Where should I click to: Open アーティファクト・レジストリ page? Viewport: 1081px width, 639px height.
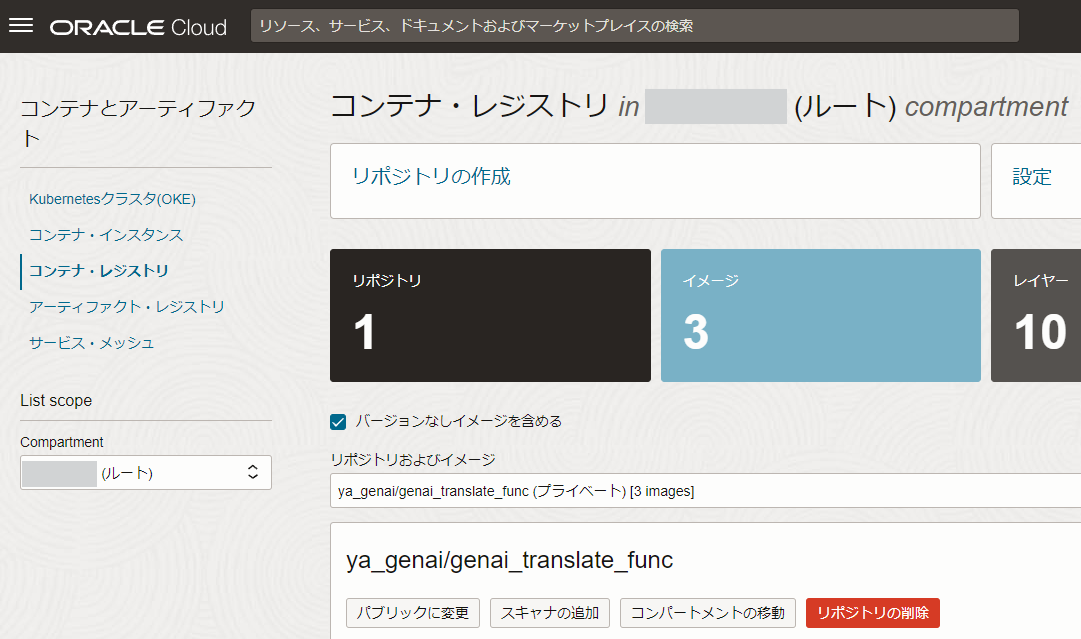click(127, 307)
